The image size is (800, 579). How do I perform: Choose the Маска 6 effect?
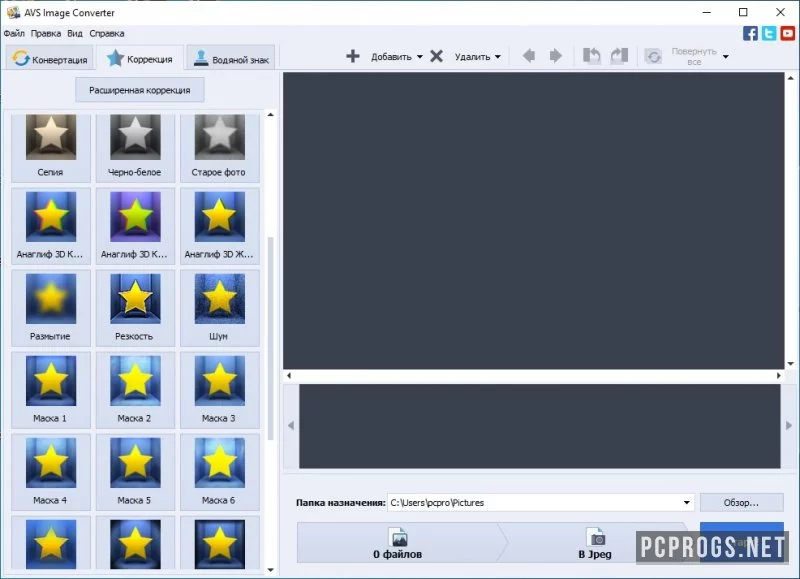tap(219, 472)
